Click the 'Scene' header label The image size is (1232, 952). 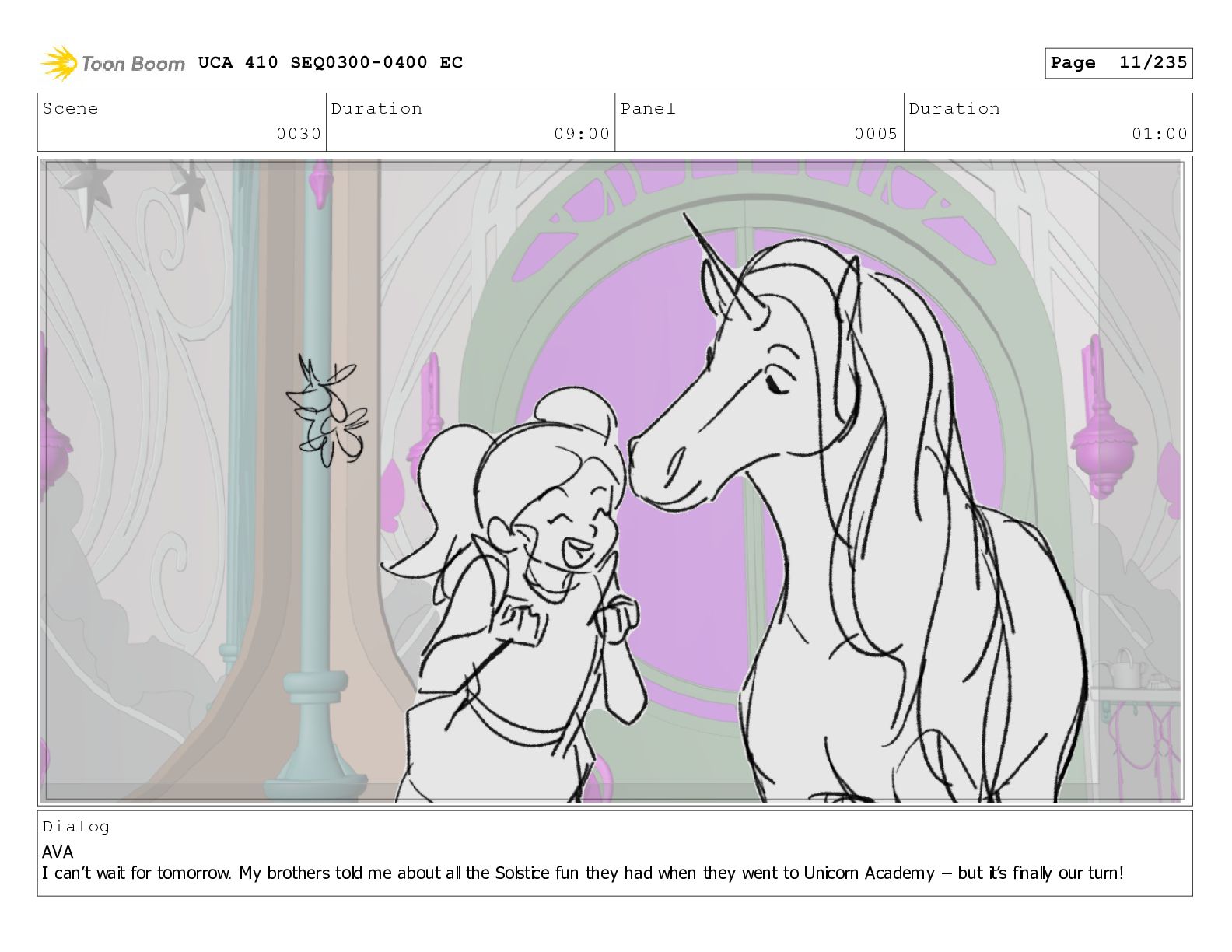pos(70,109)
